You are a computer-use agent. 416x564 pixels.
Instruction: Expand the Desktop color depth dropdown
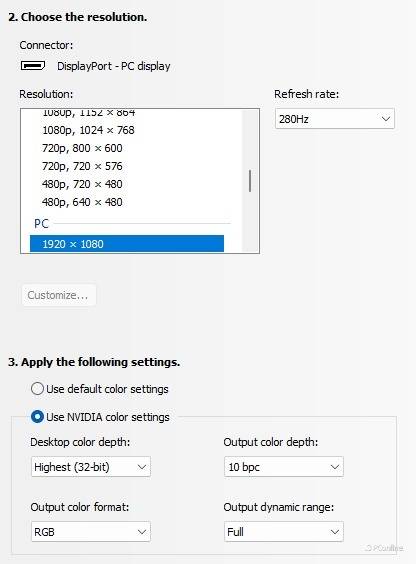[x=91, y=467]
